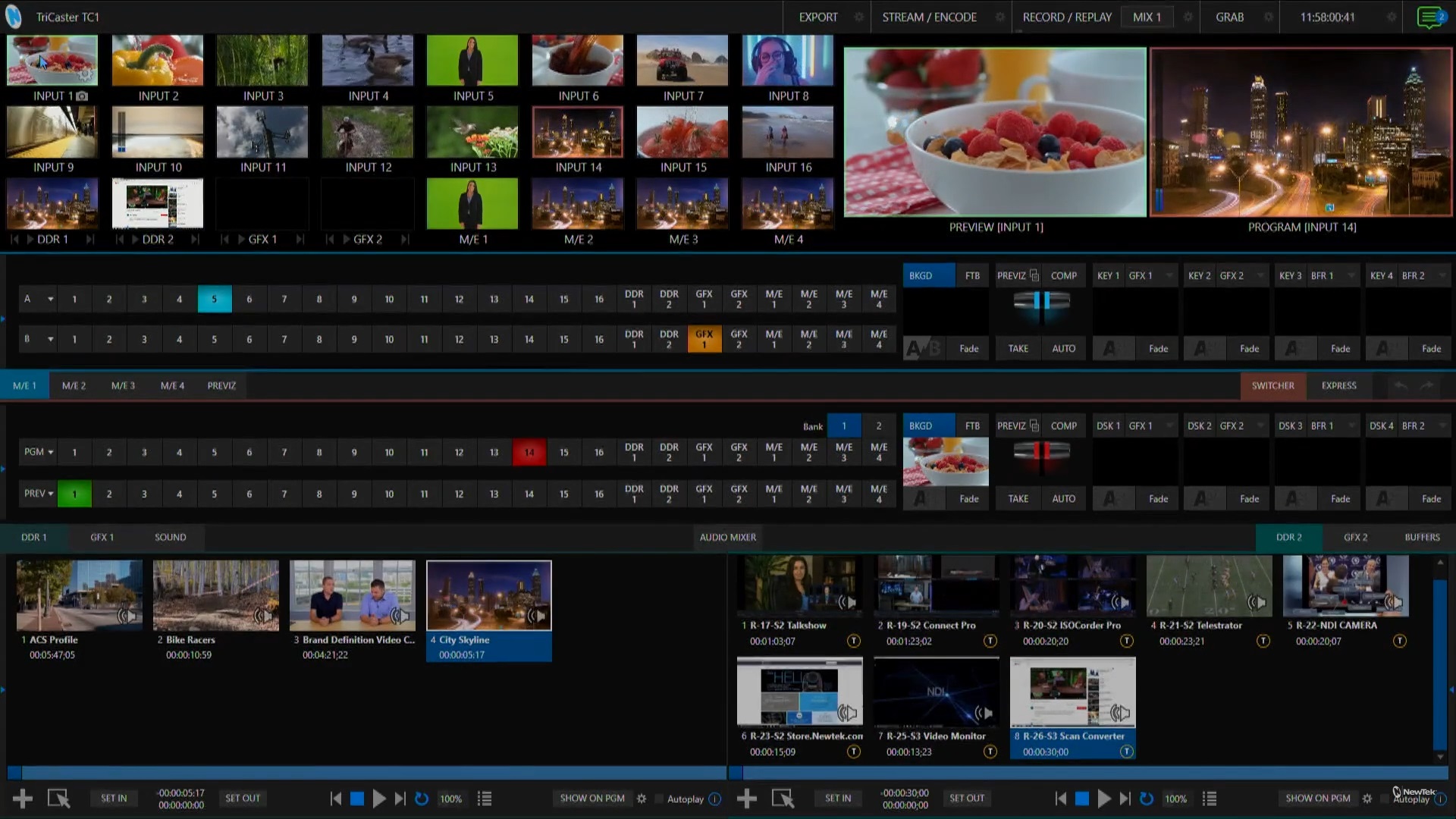Click the M/E T-bar slider
The height and width of the screenshot is (819, 1456).
click(x=1041, y=301)
